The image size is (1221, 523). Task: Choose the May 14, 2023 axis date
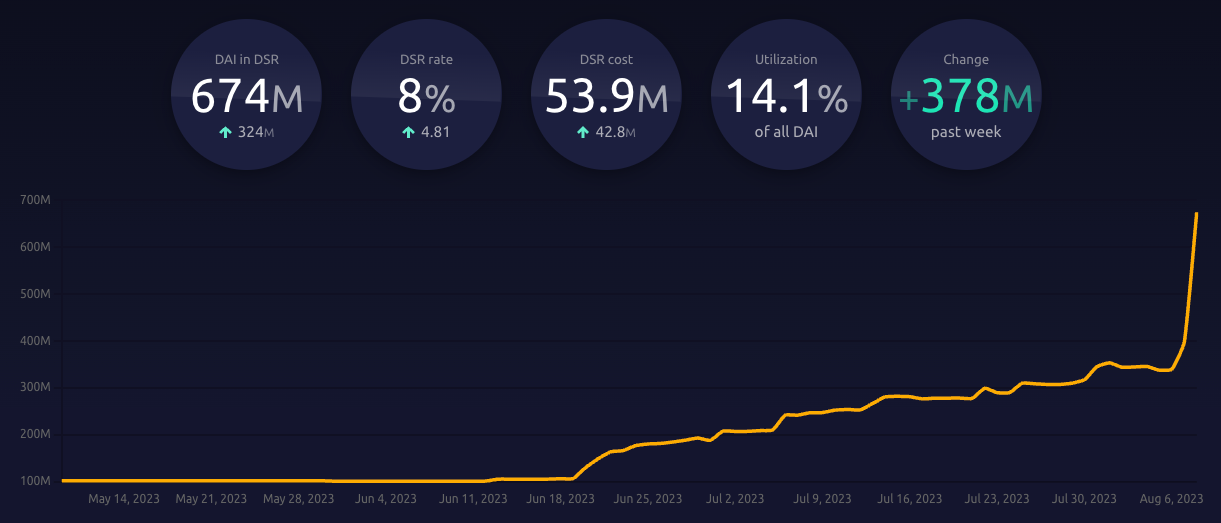(x=125, y=498)
